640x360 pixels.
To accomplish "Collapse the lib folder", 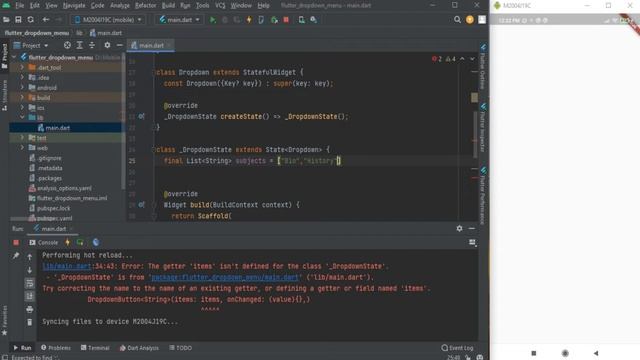I will 22,118.
